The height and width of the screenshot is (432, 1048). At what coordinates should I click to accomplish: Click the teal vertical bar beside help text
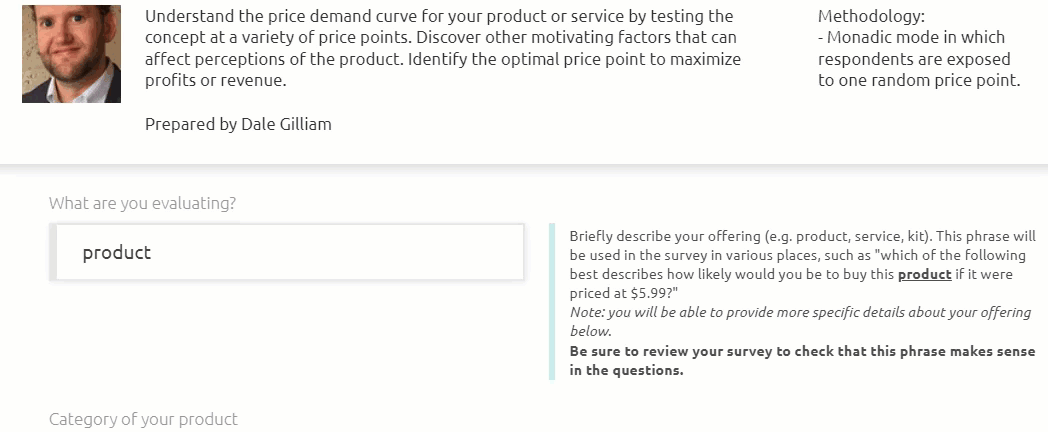552,302
